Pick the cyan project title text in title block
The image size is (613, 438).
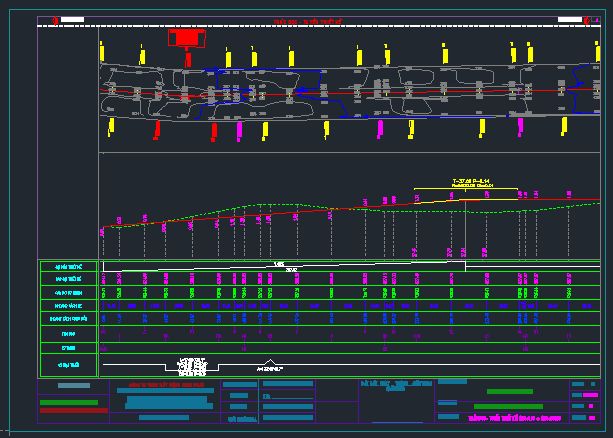coord(396,386)
